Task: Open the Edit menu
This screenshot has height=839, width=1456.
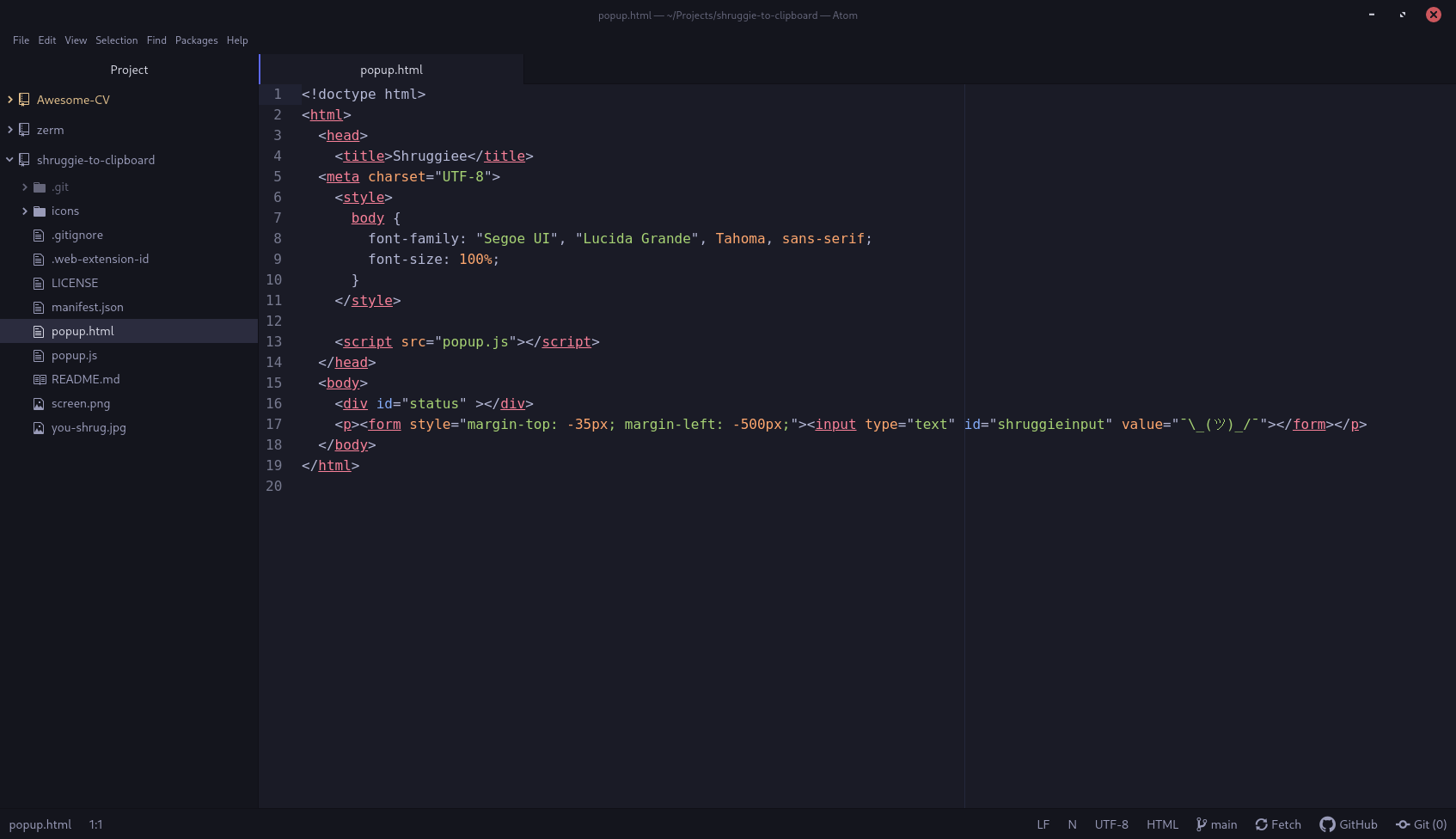Action: click(x=47, y=40)
